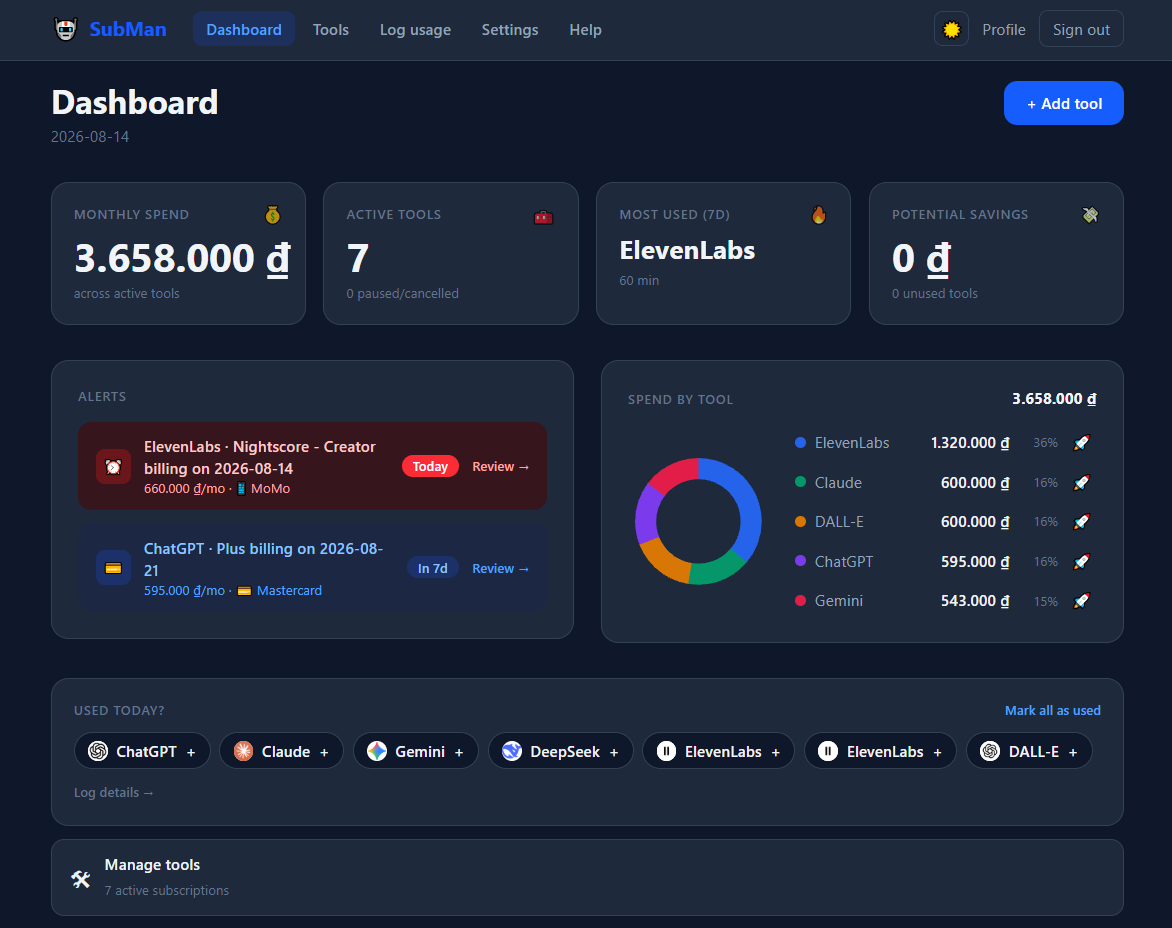Viewport: 1172px width, 928px height.
Task: Click the rocket icon in Gemini row
Action: [1082, 601]
